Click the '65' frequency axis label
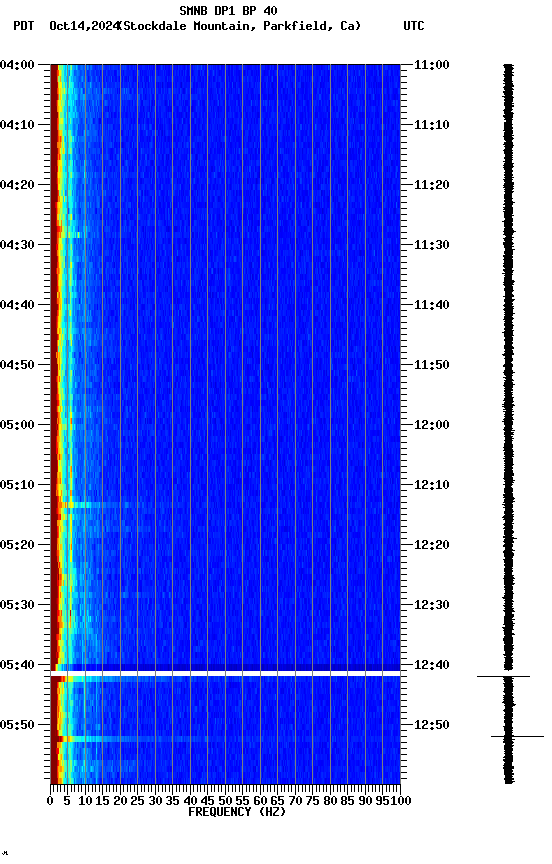This screenshot has width=552, height=864. click(x=278, y=801)
